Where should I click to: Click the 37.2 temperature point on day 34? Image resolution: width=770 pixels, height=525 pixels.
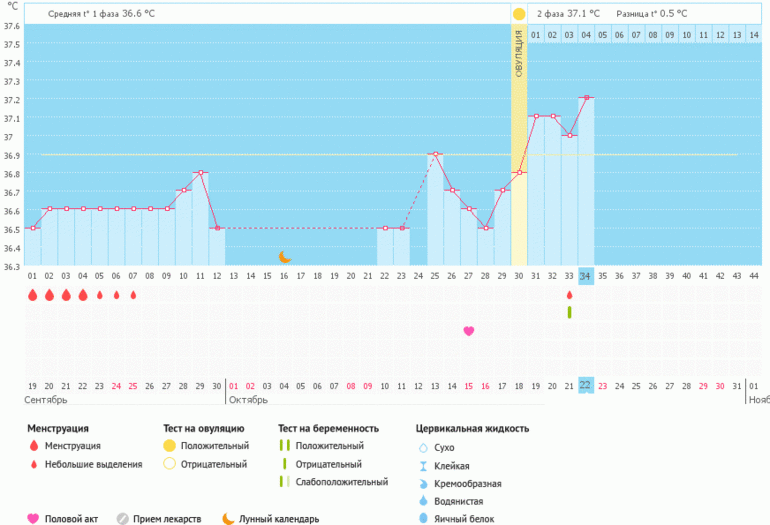586,98
